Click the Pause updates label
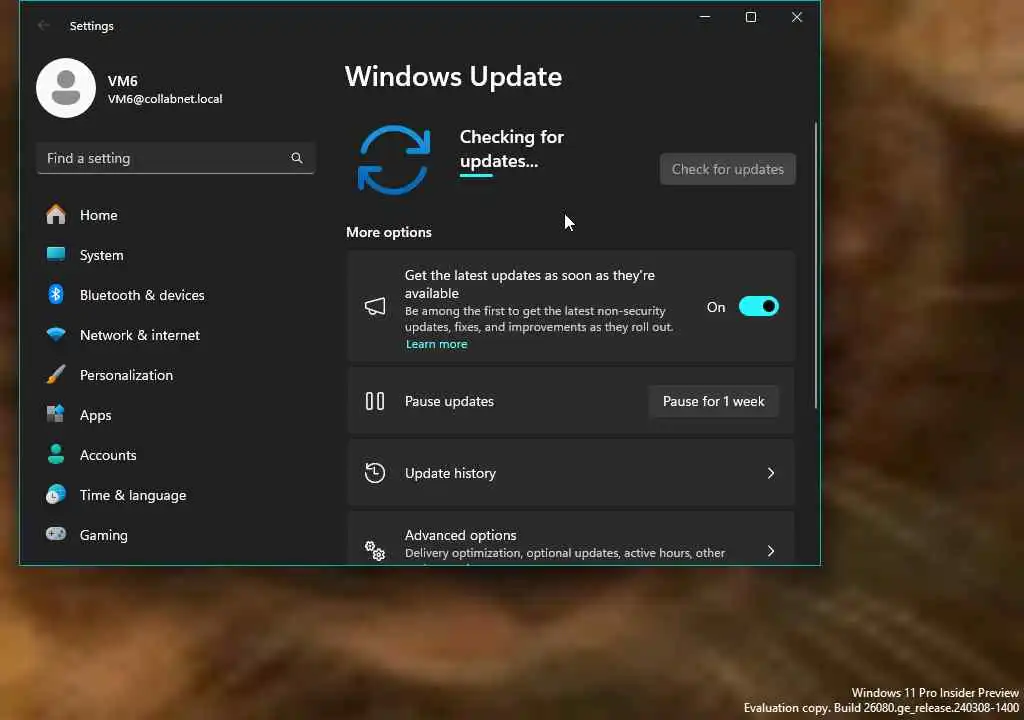 pos(449,401)
